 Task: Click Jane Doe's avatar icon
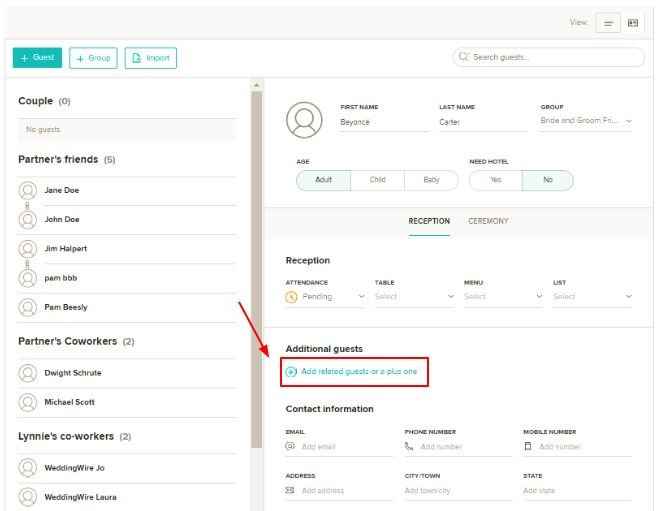(x=28, y=191)
